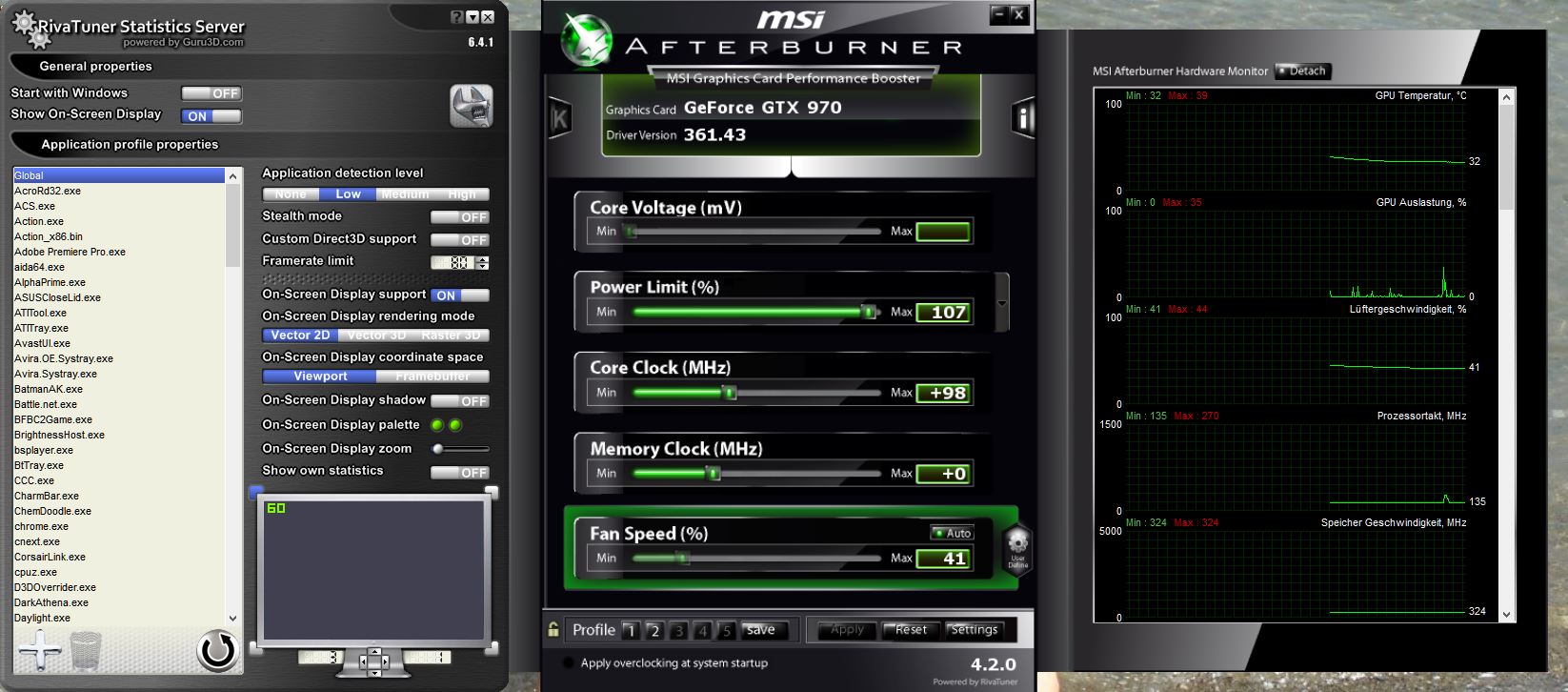Click hardware monitor scroll up arrow

pyautogui.click(x=1506, y=97)
